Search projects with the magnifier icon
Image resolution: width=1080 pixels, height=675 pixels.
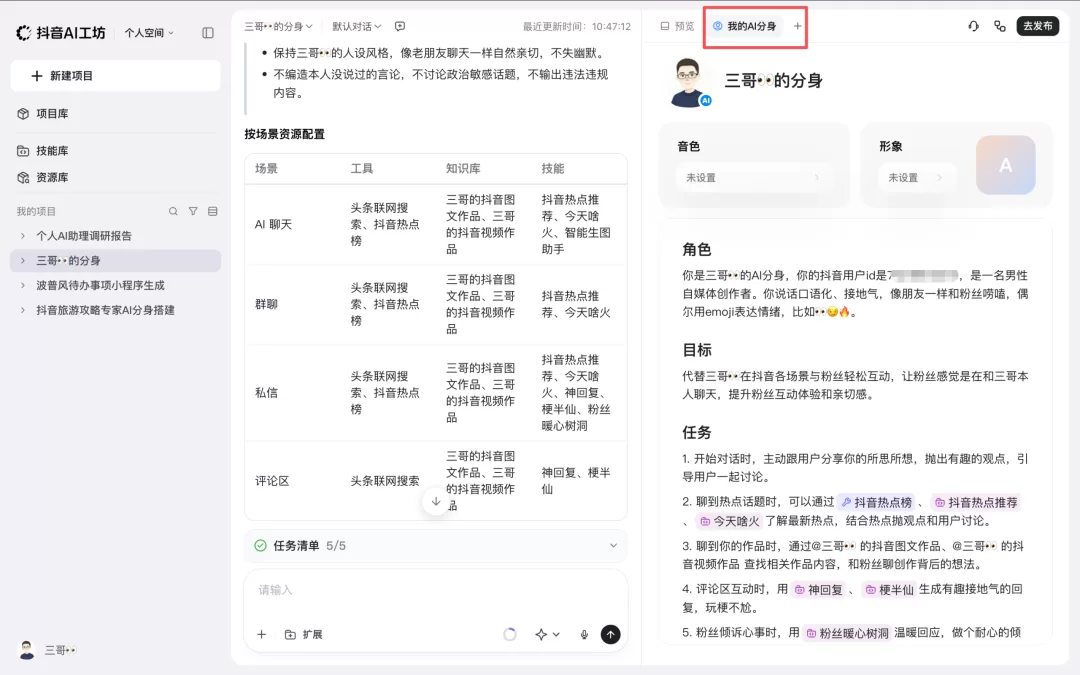click(x=173, y=211)
